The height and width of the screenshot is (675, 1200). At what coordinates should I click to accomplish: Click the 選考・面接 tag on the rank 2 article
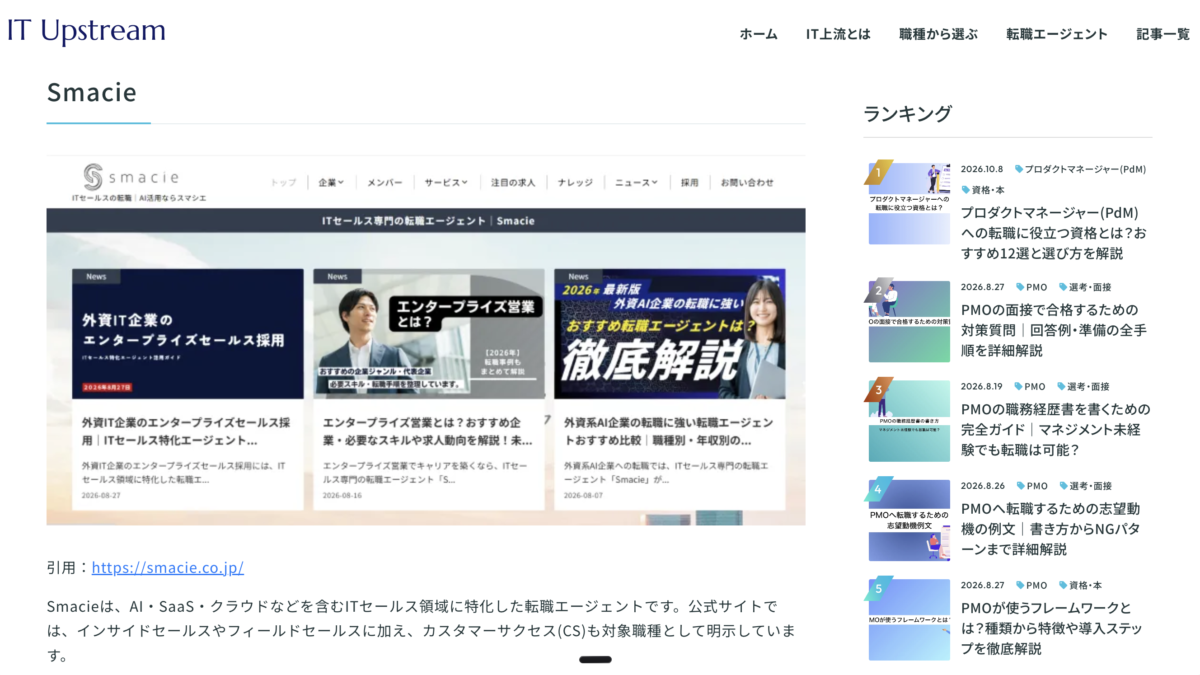1084,287
